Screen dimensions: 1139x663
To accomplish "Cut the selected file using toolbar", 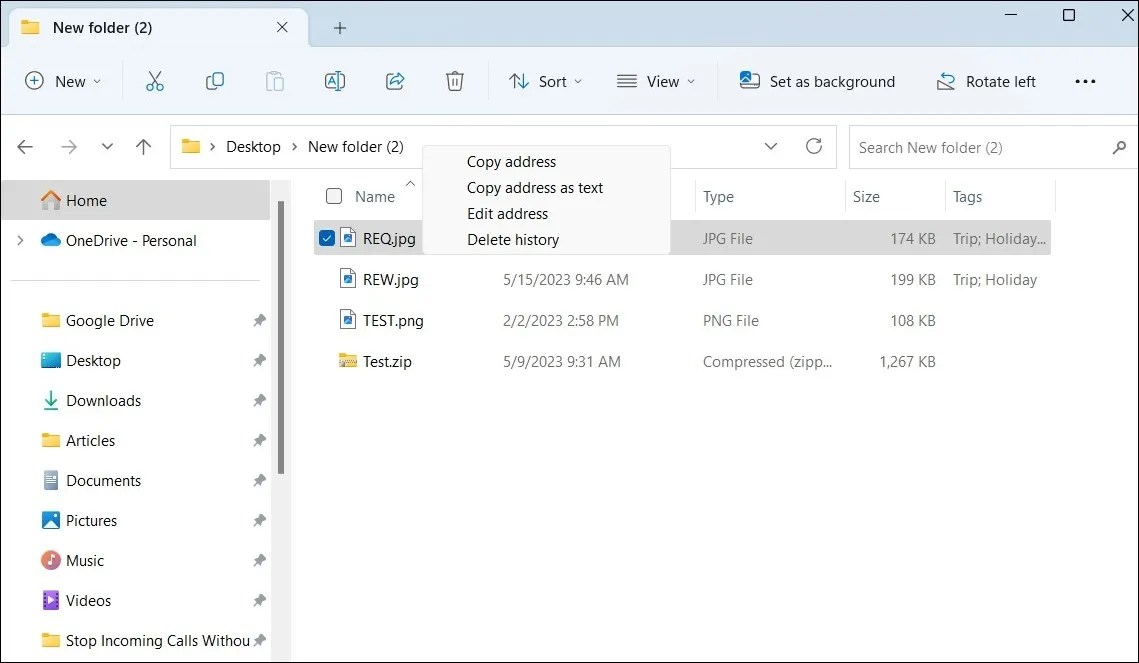I will 154,81.
